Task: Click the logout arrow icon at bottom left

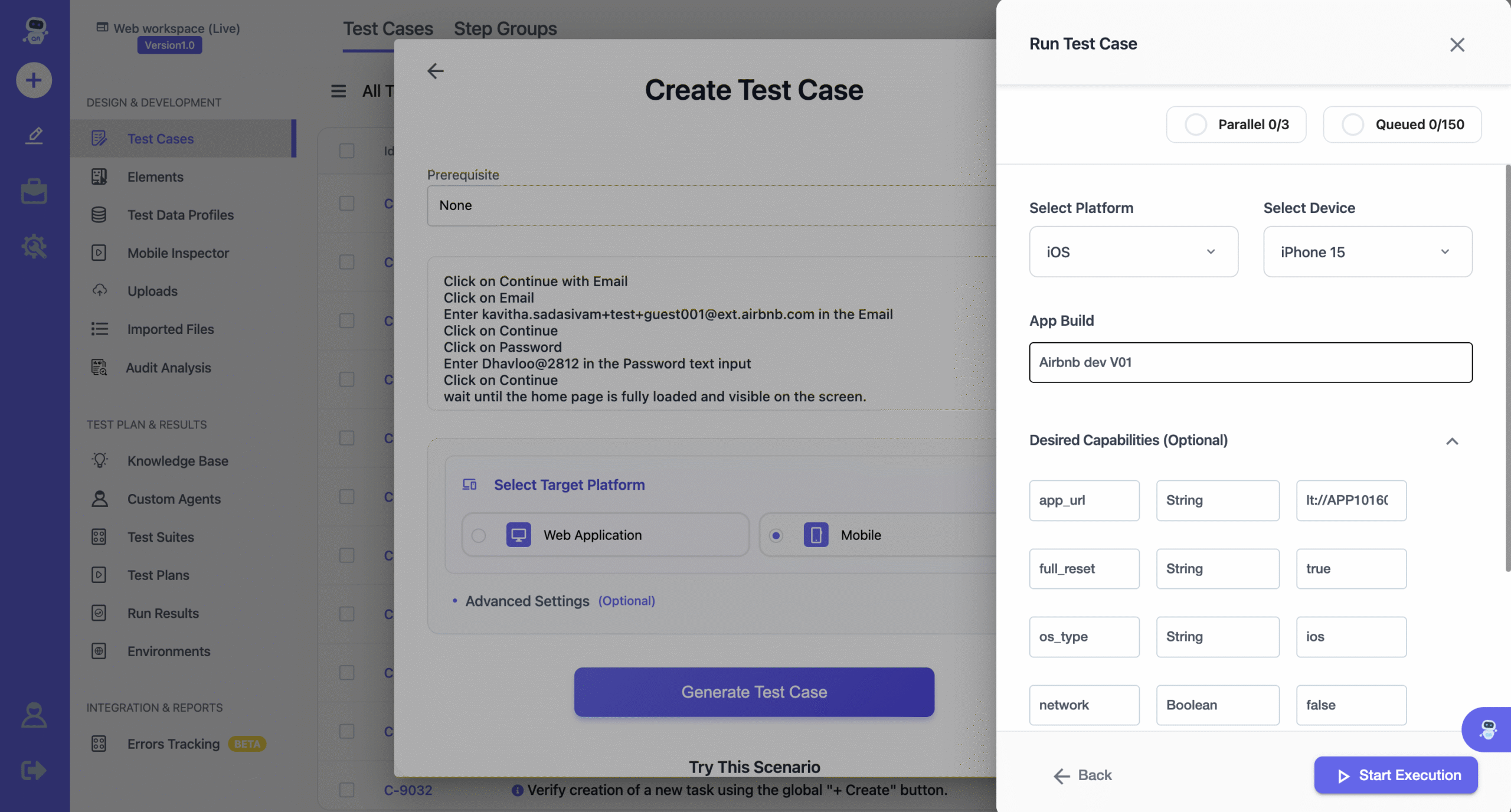Action: (x=34, y=770)
